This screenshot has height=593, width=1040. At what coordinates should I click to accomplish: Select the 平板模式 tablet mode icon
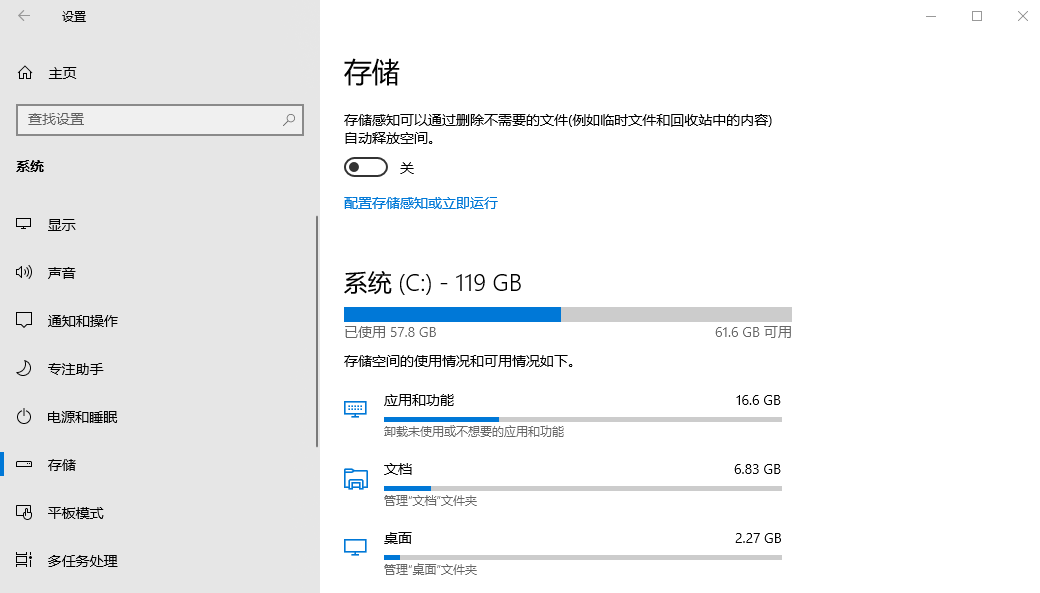click(x=24, y=512)
